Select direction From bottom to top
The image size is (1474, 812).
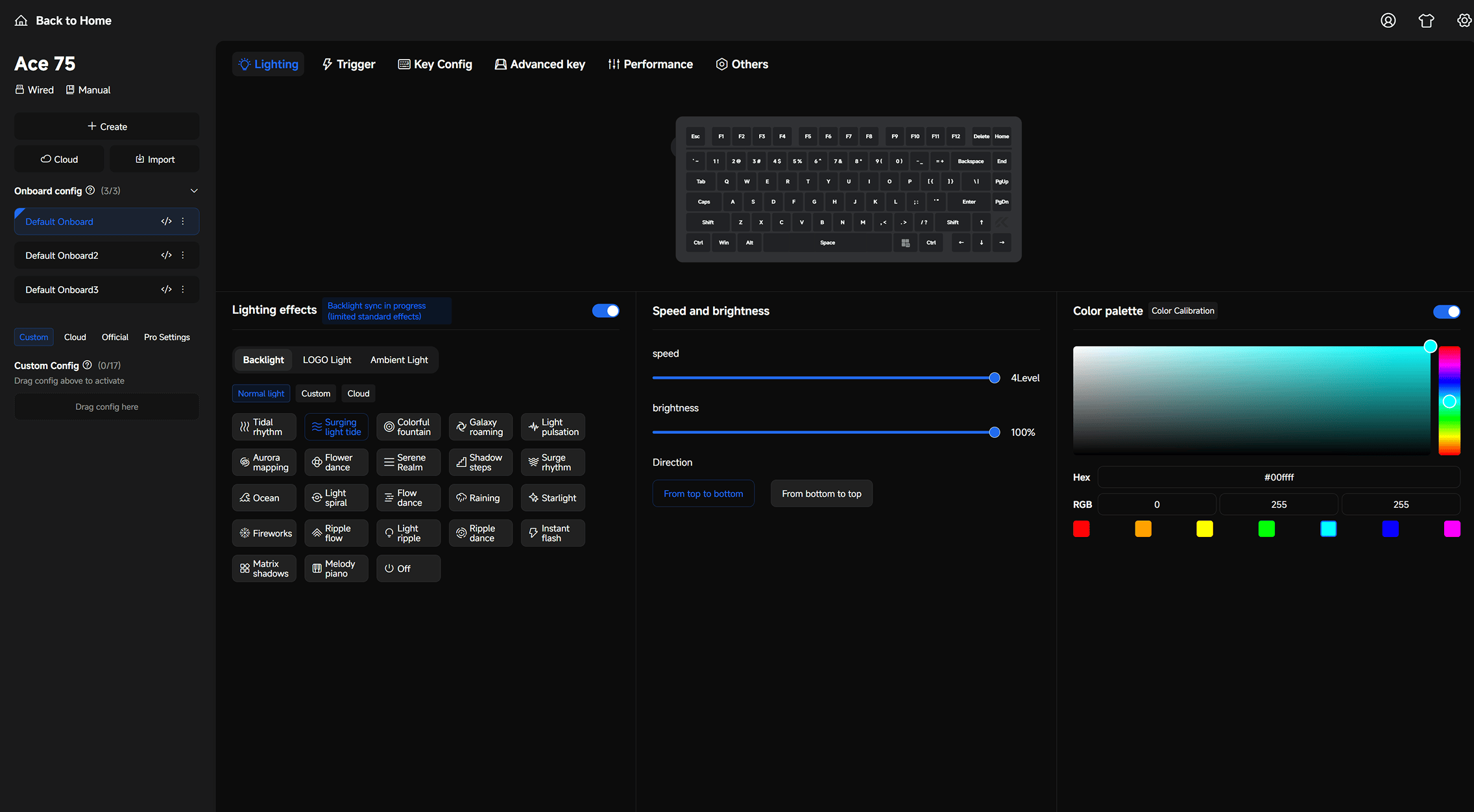pyautogui.click(x=821, y=494)
